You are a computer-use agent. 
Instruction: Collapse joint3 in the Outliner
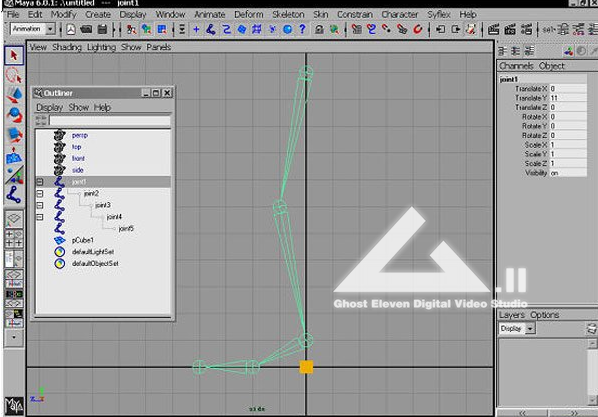pos(40,206)
